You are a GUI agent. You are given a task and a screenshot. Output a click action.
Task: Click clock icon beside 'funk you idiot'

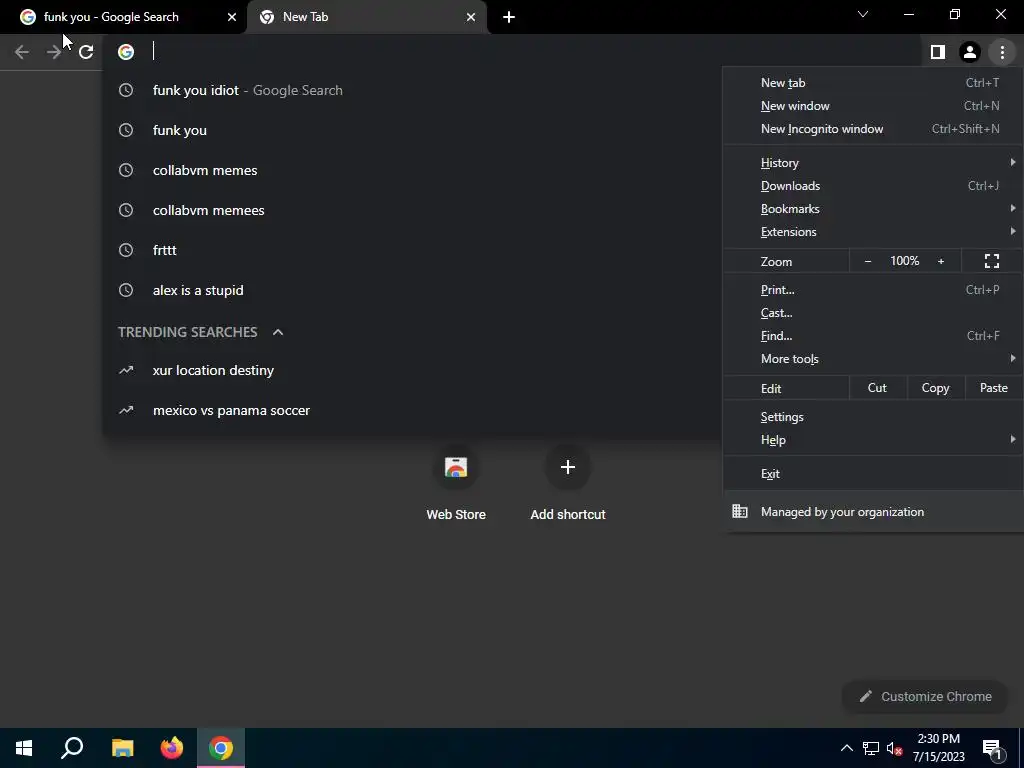pos(126,90)
